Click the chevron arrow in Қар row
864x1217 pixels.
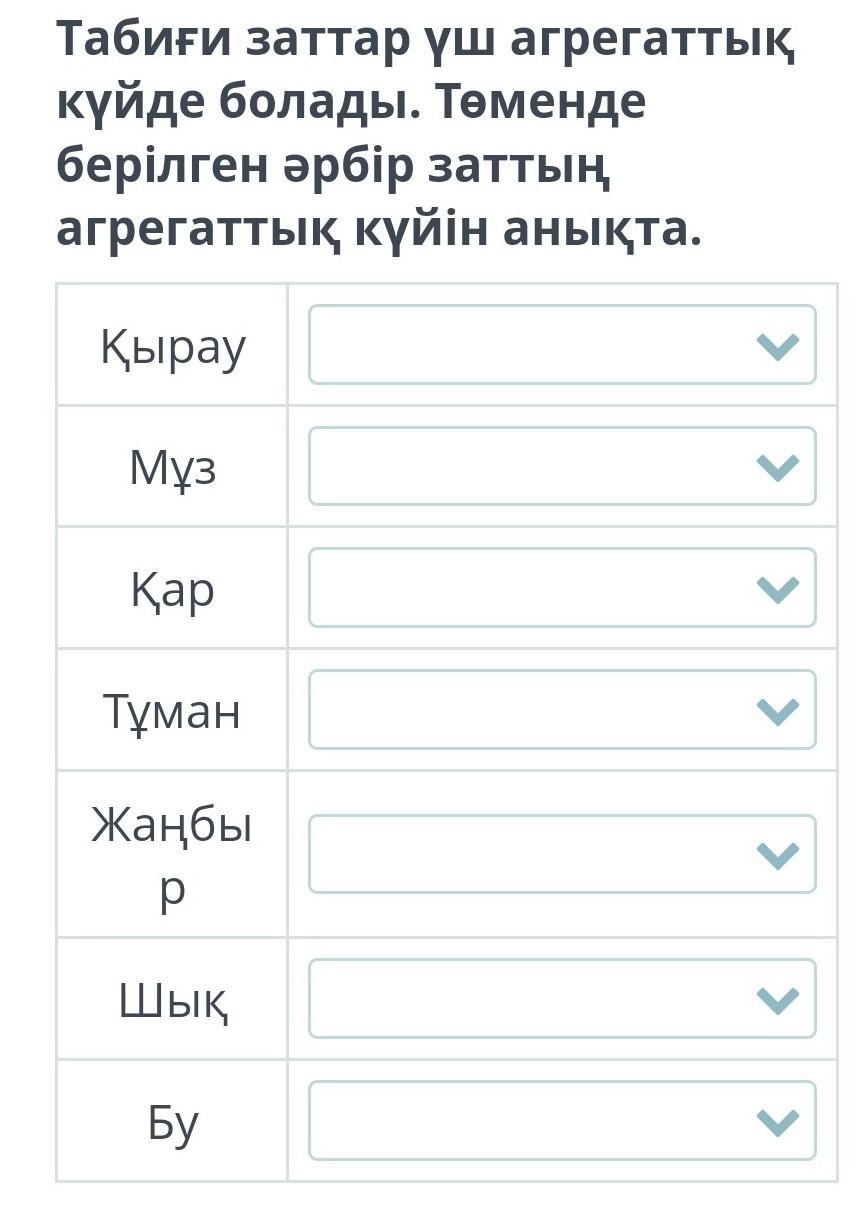click(778, 589)
